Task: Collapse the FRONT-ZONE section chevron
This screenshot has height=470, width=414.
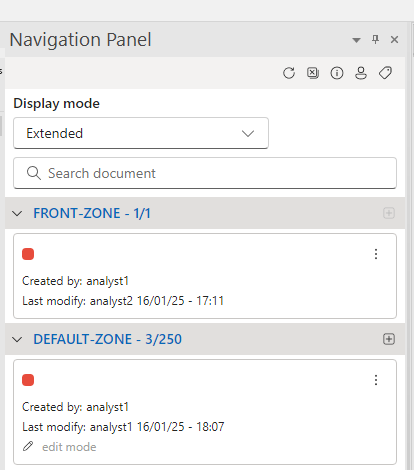Action: [17, 213]
